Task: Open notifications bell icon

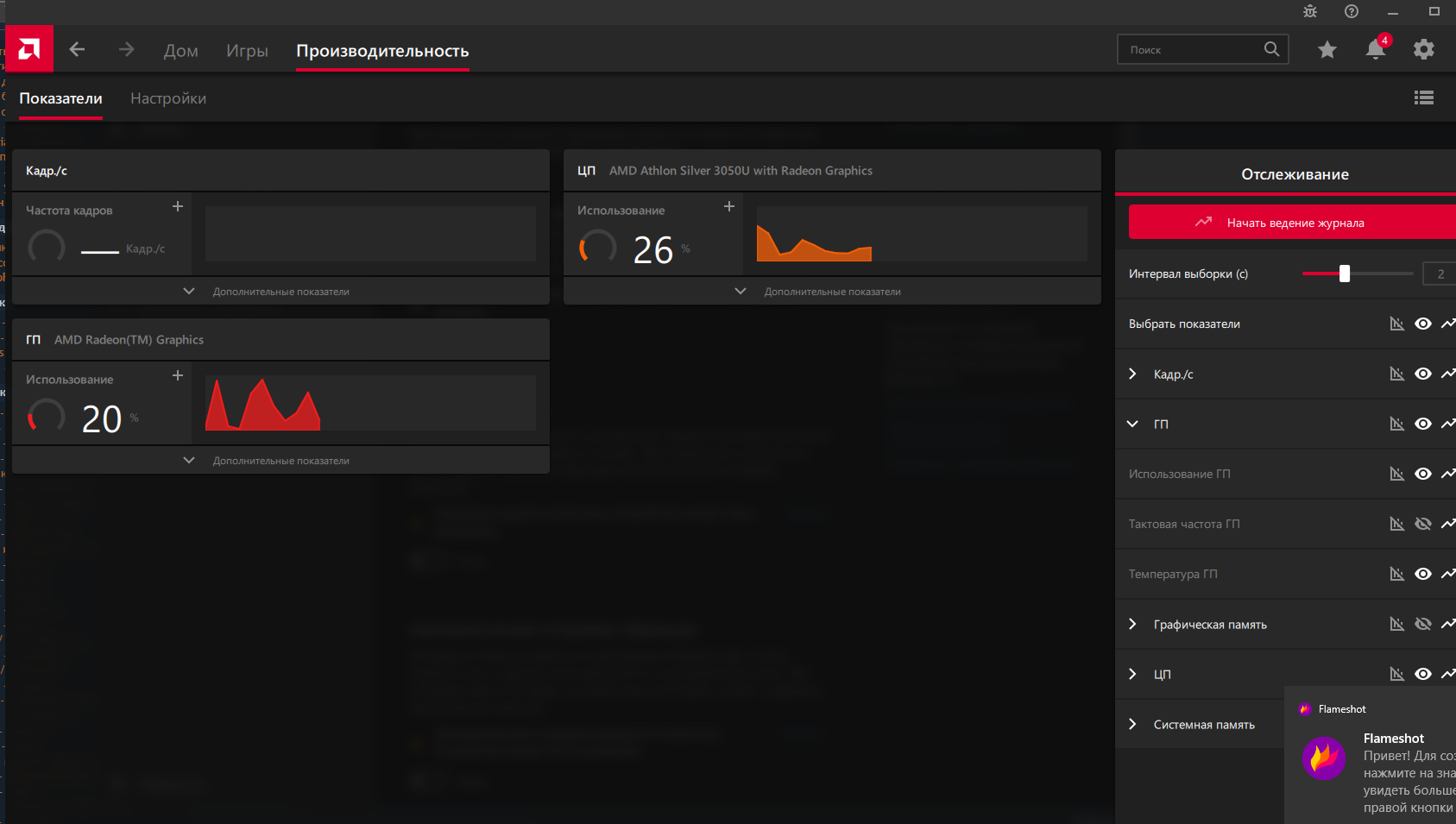Action: (1376, 49)
